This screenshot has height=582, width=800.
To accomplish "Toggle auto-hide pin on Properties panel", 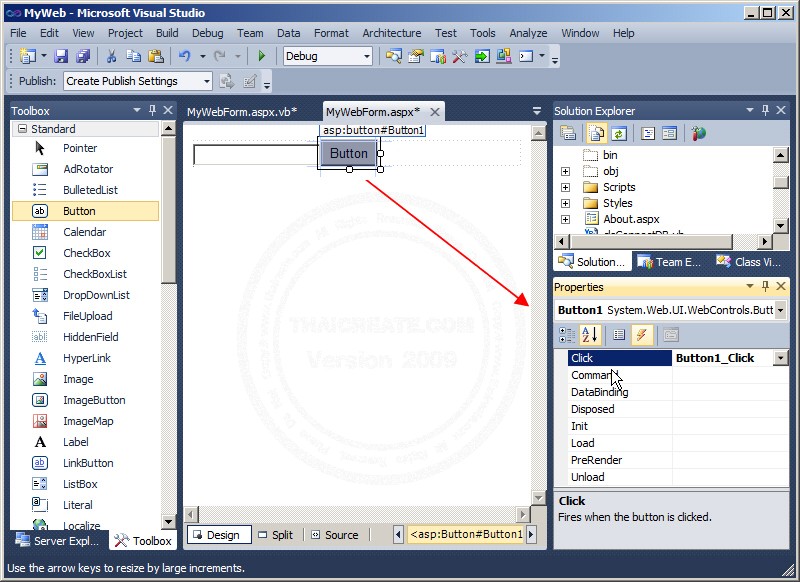I will pyautogui.click(x=765, y=287).
